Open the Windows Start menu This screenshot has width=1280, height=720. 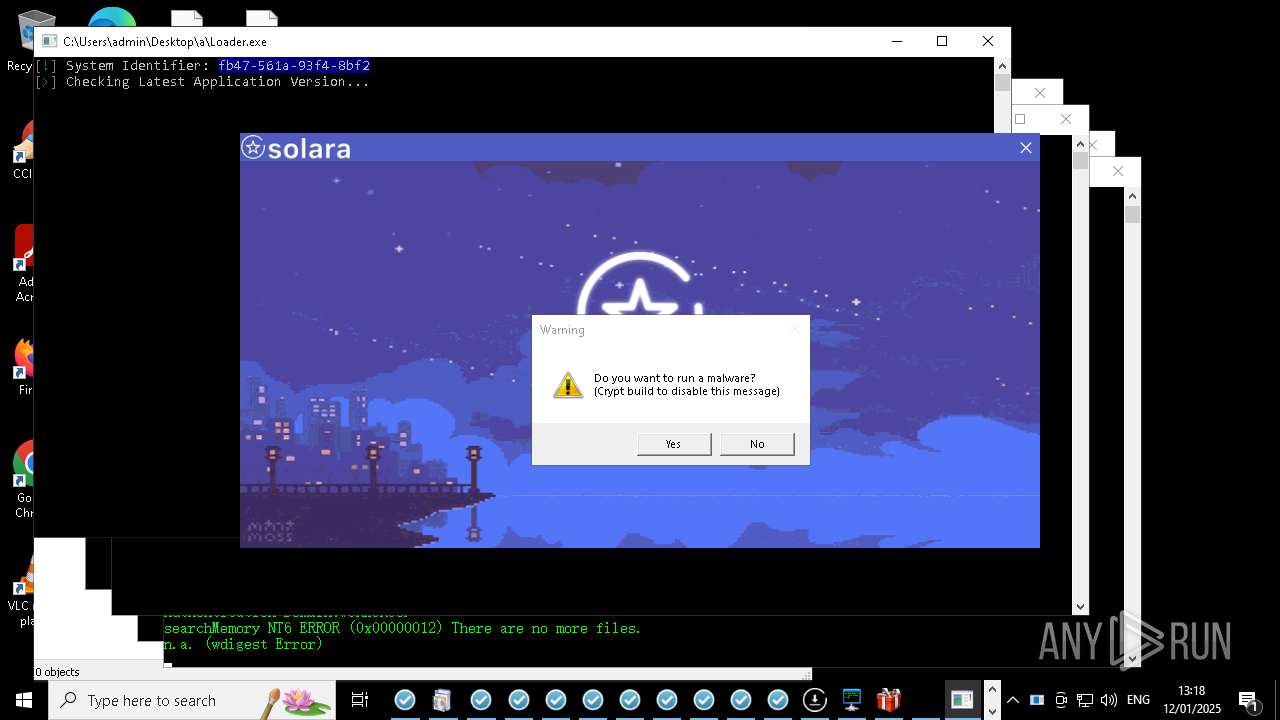[24, 700]
